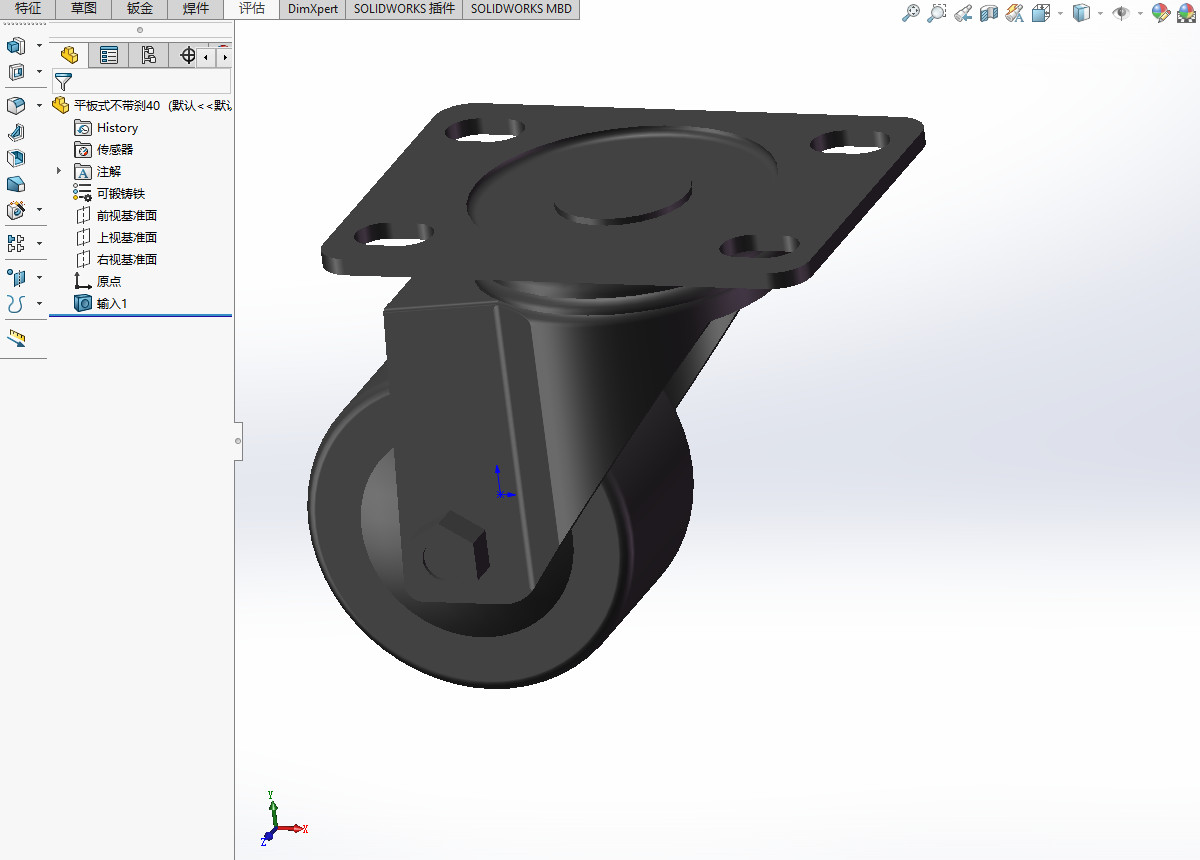1200x860 pixels.
Task: Open the 草图 ribbon tab
Action: pos(84,9)
